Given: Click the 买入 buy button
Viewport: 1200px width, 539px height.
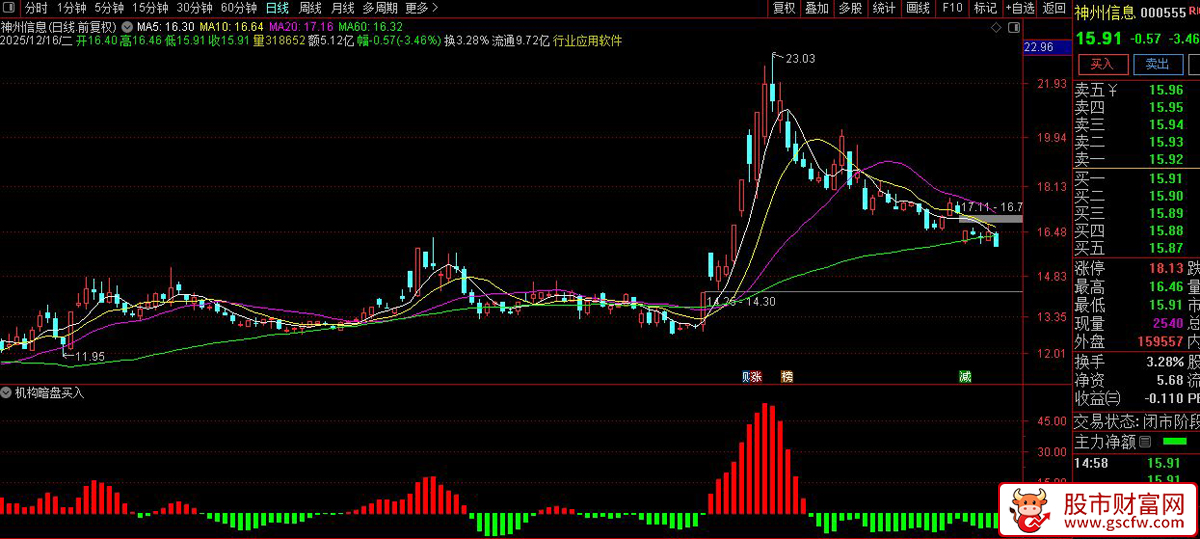Looking at the screenshot, I should click(x=1102, y=64).
